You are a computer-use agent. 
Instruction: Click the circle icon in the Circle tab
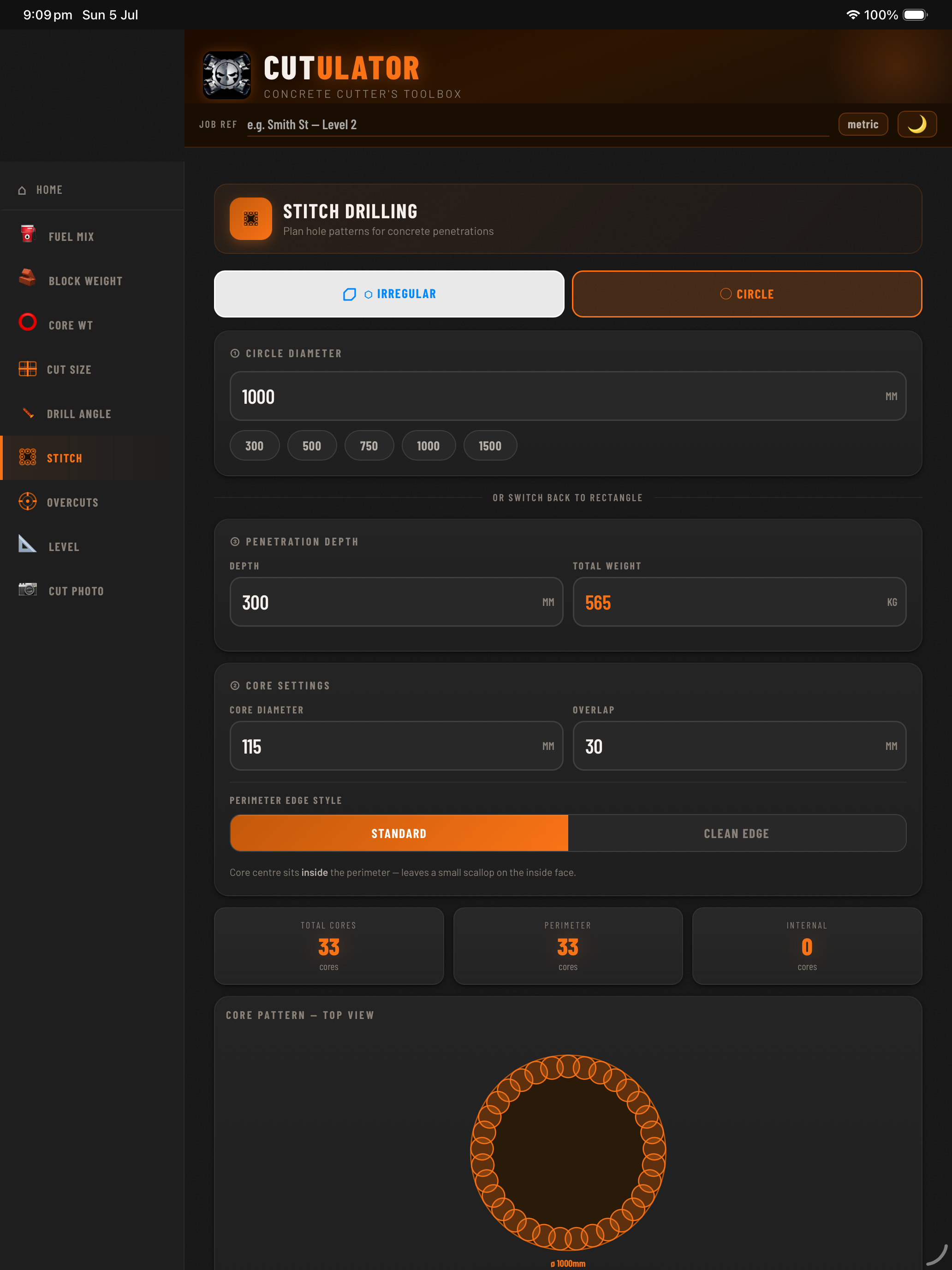pos(726,294)
